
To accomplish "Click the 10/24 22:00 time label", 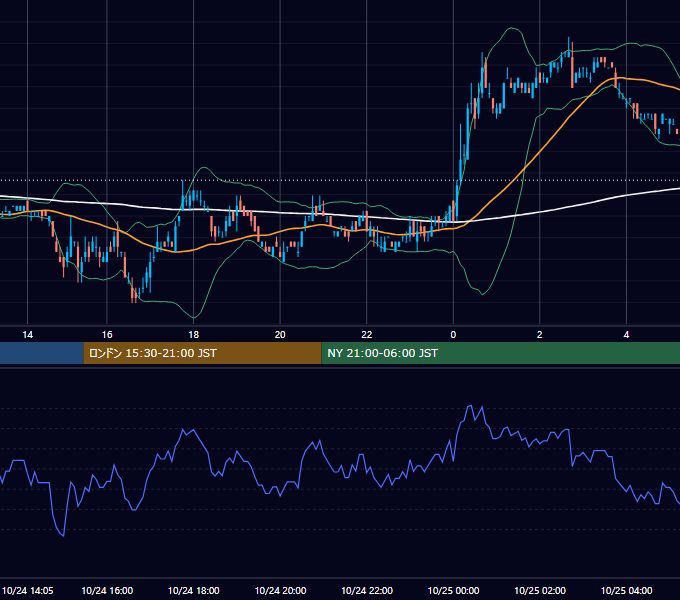I will 367,590.
